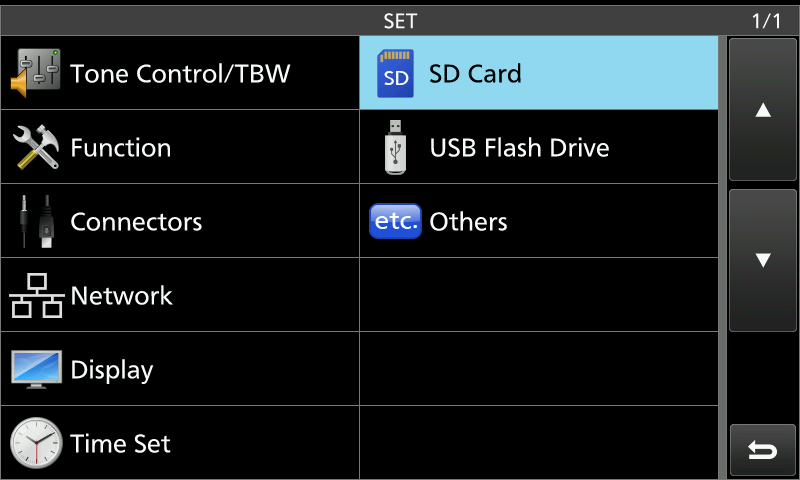Select the Time Set clock icon

pos(36,443)
